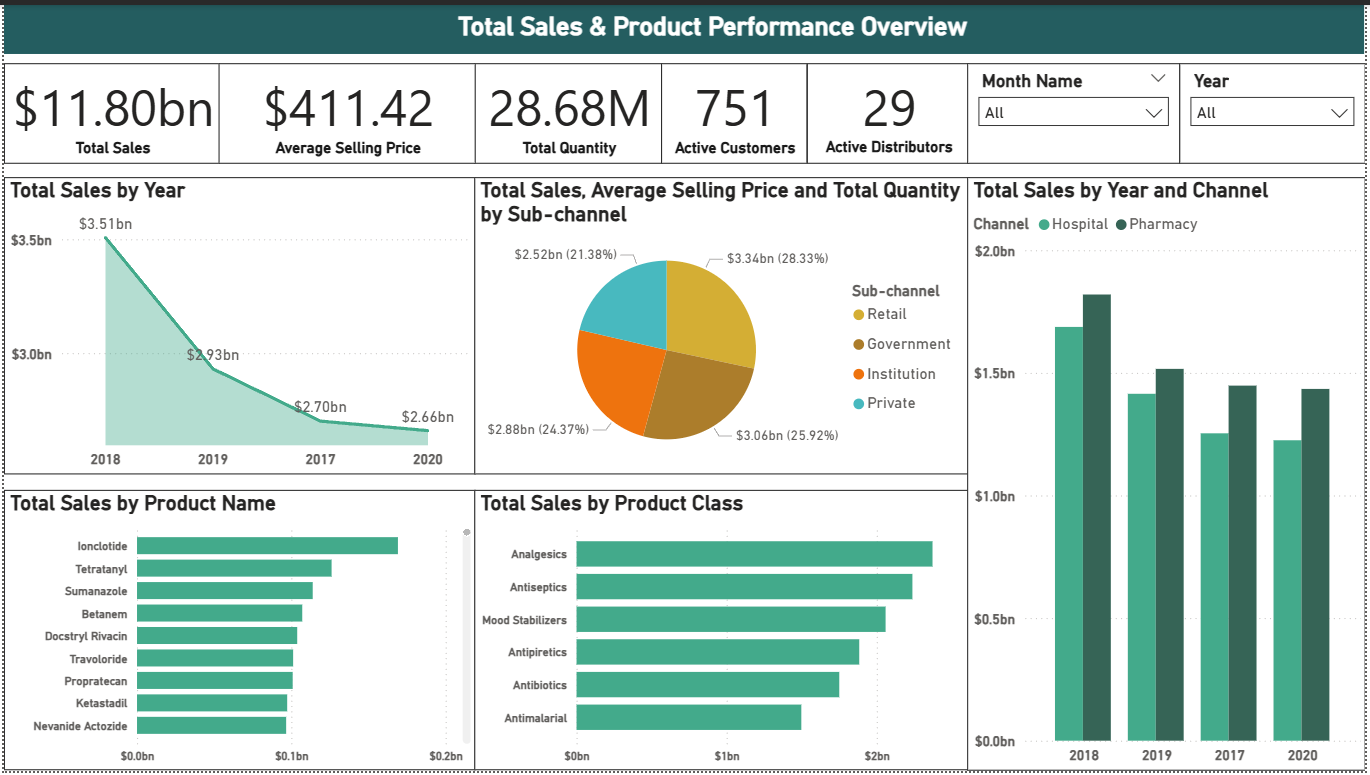1370x775 pixels.
Task: Select the Ionclotide product bar
Action: (267, 546)
